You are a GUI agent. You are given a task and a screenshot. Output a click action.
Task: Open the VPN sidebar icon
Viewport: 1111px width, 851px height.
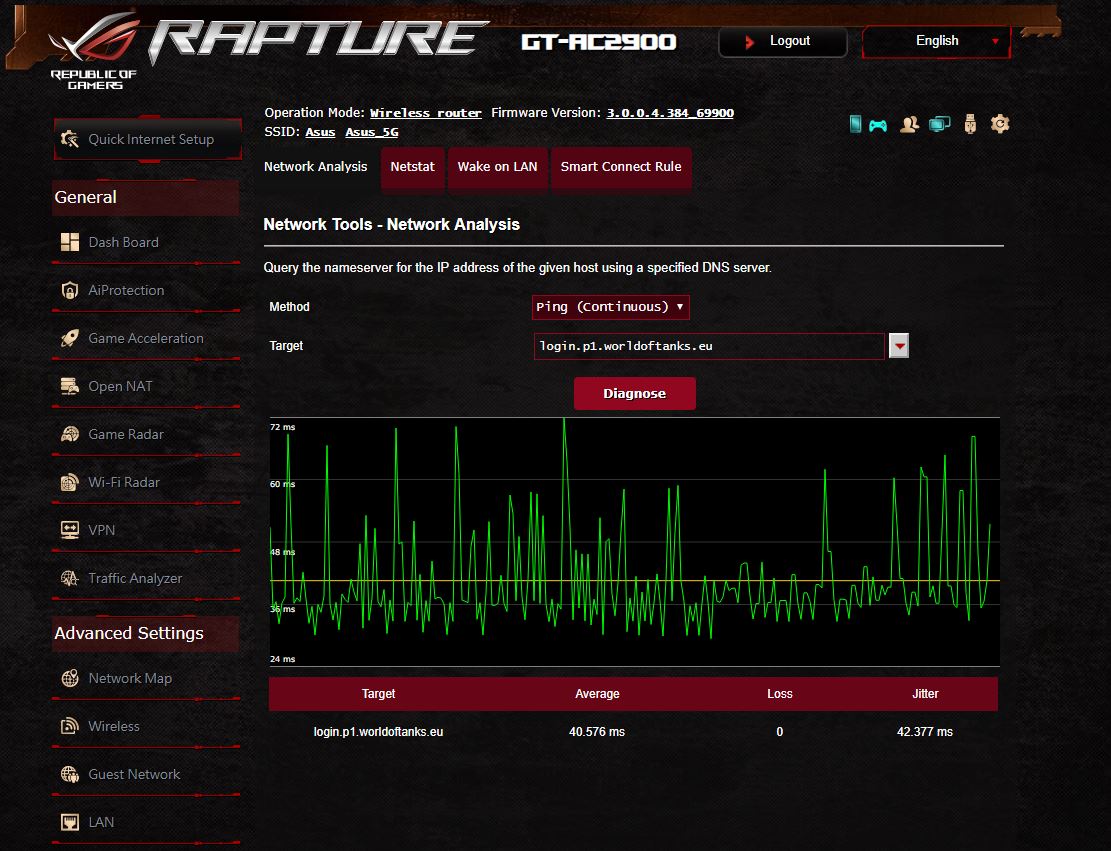[x=70, y=530]
